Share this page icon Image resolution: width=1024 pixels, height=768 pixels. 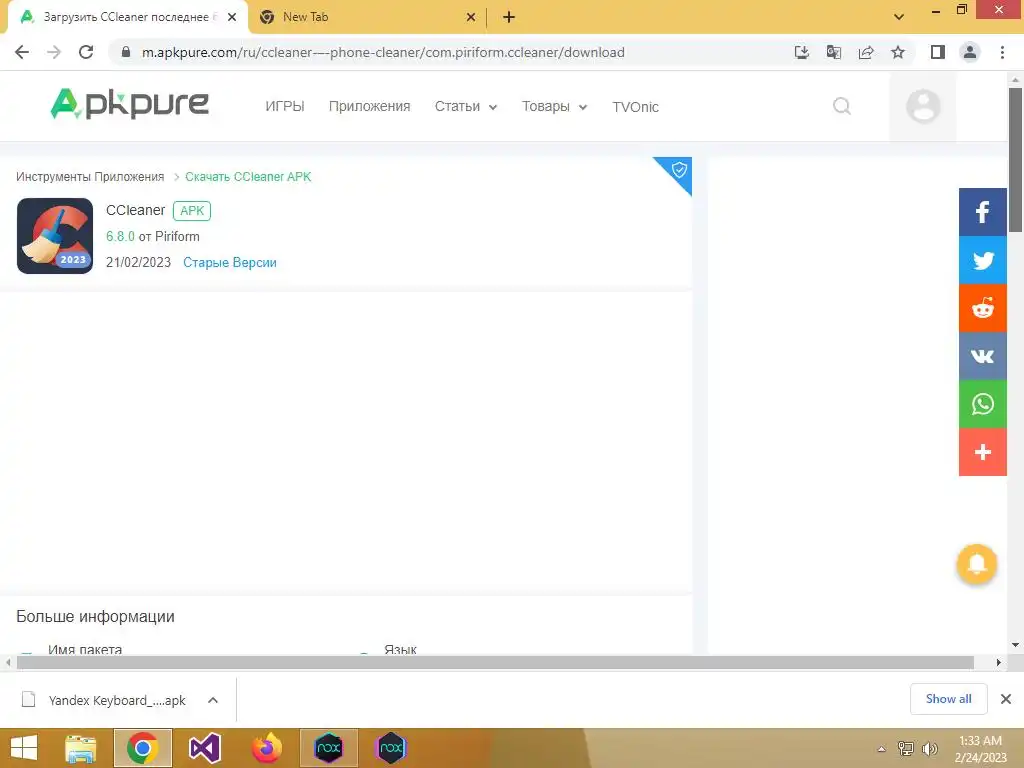866,52
